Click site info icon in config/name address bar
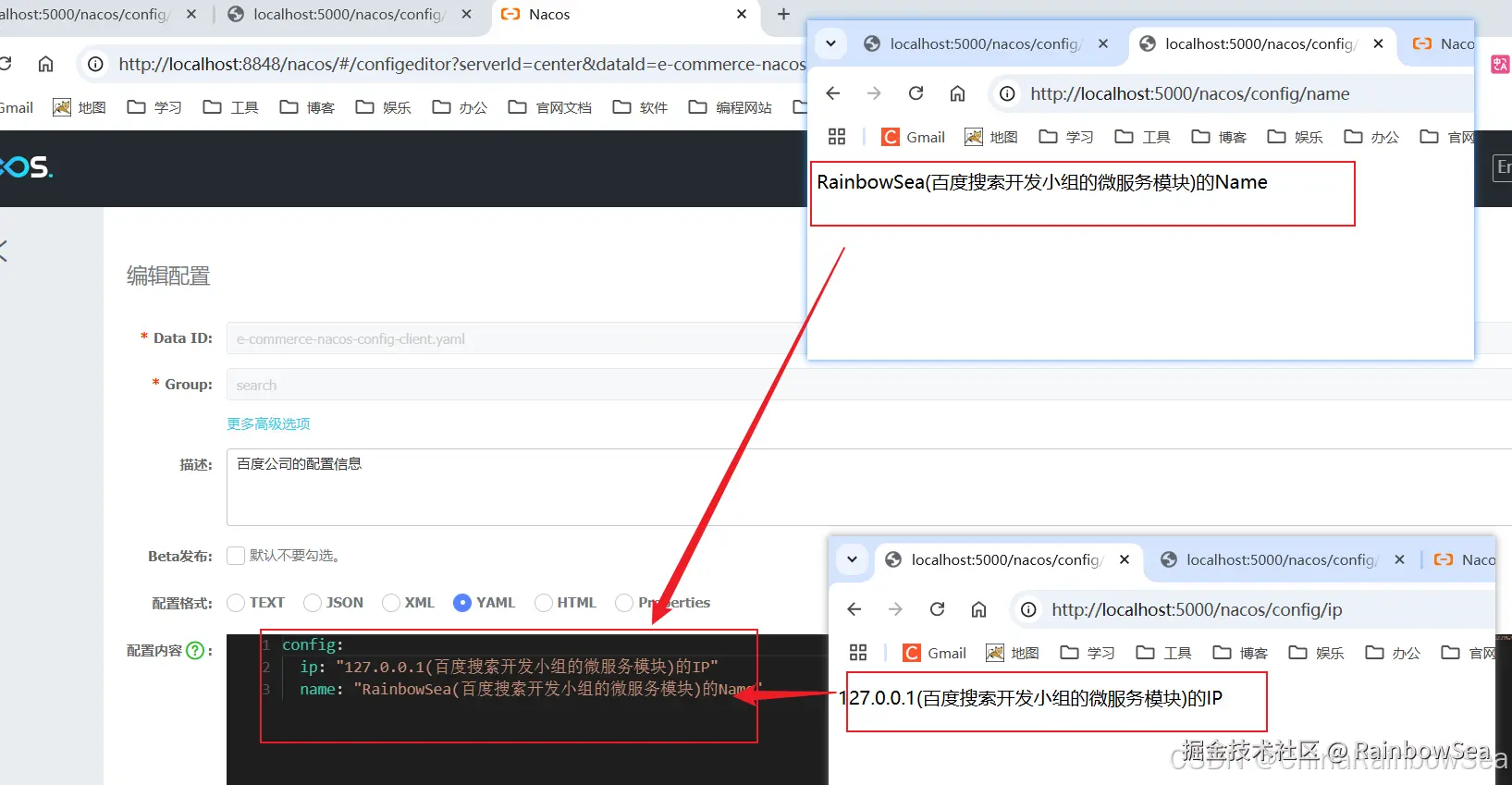This screenshot has height=785, width=1512. tap(1007, 93)
